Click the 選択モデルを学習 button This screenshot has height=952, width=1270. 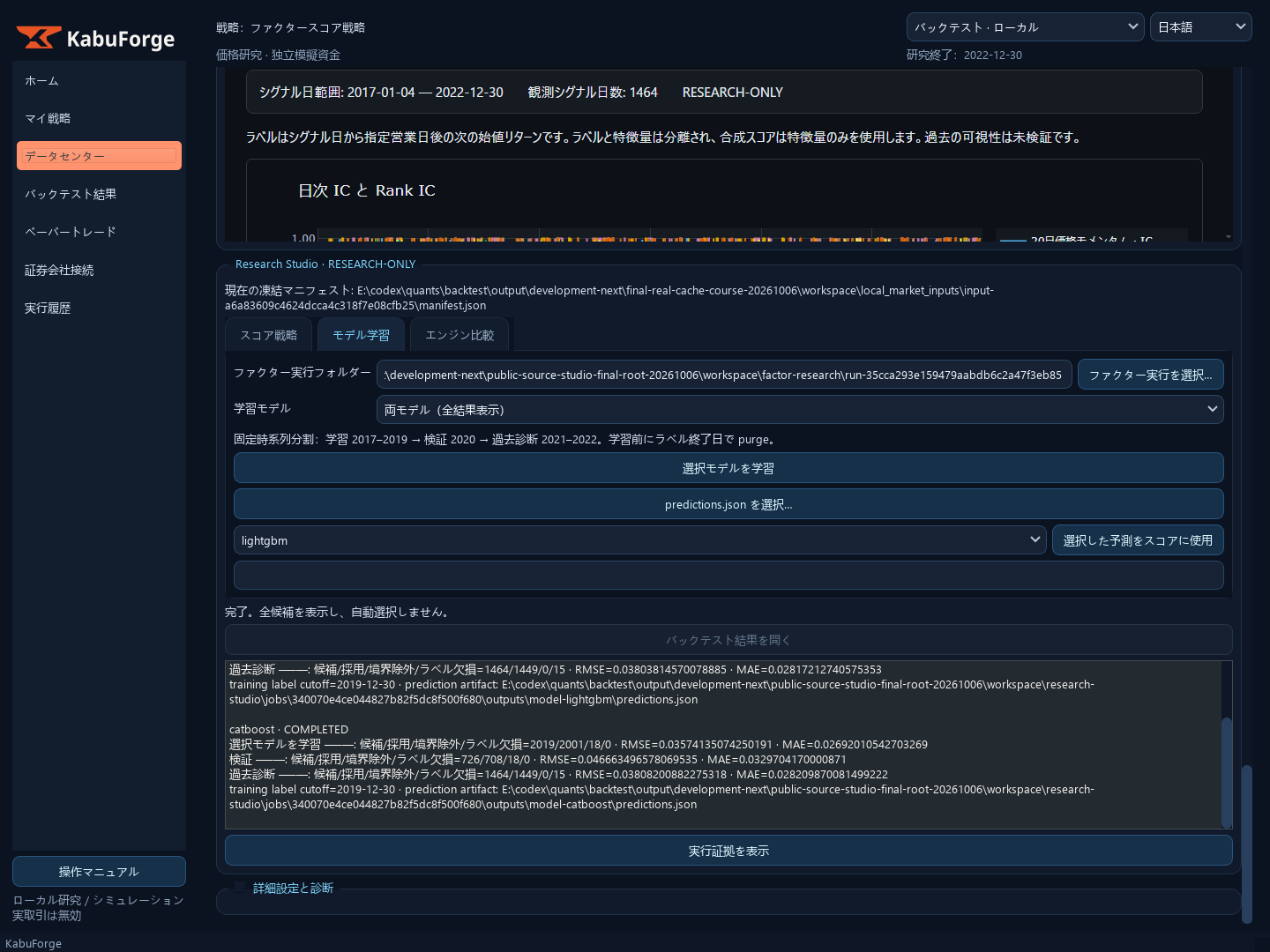pyautogui.click(x=728, y=468)
